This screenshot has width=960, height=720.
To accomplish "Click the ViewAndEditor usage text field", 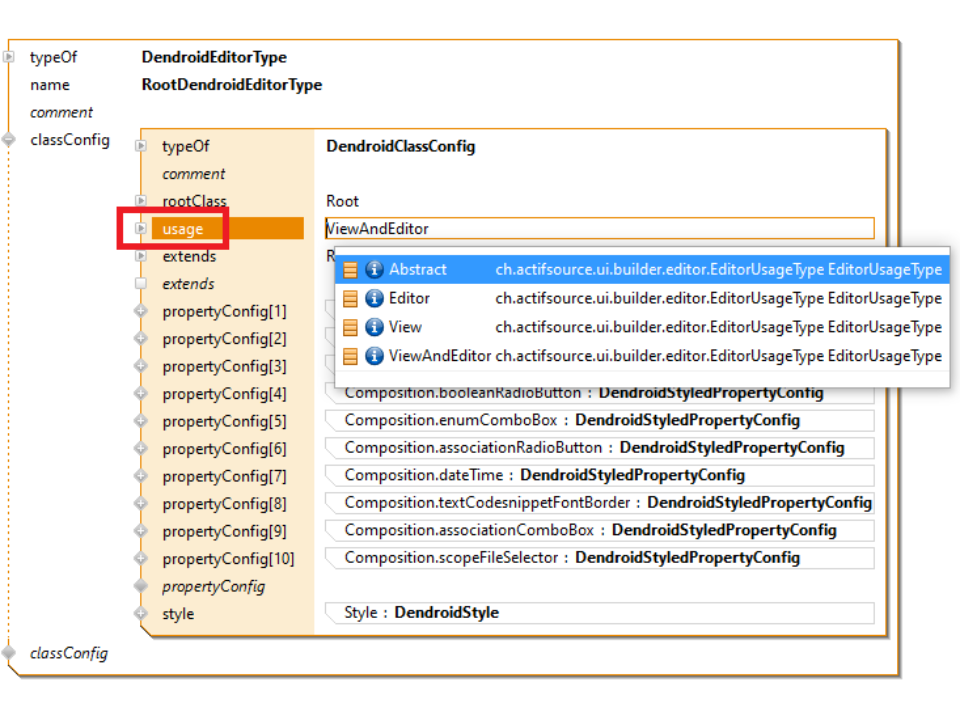I will [598, 229].
